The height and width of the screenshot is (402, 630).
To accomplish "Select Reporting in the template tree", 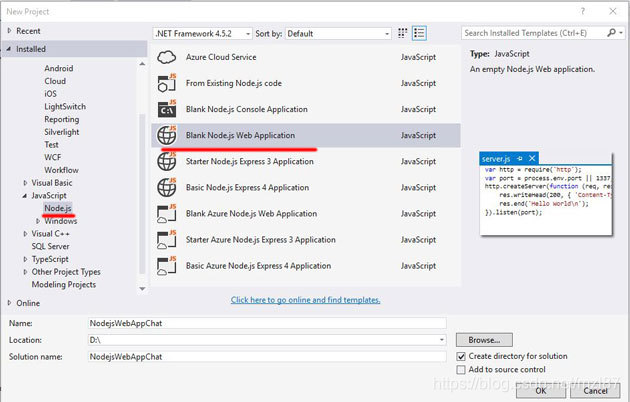I will (x=61, y=119).
